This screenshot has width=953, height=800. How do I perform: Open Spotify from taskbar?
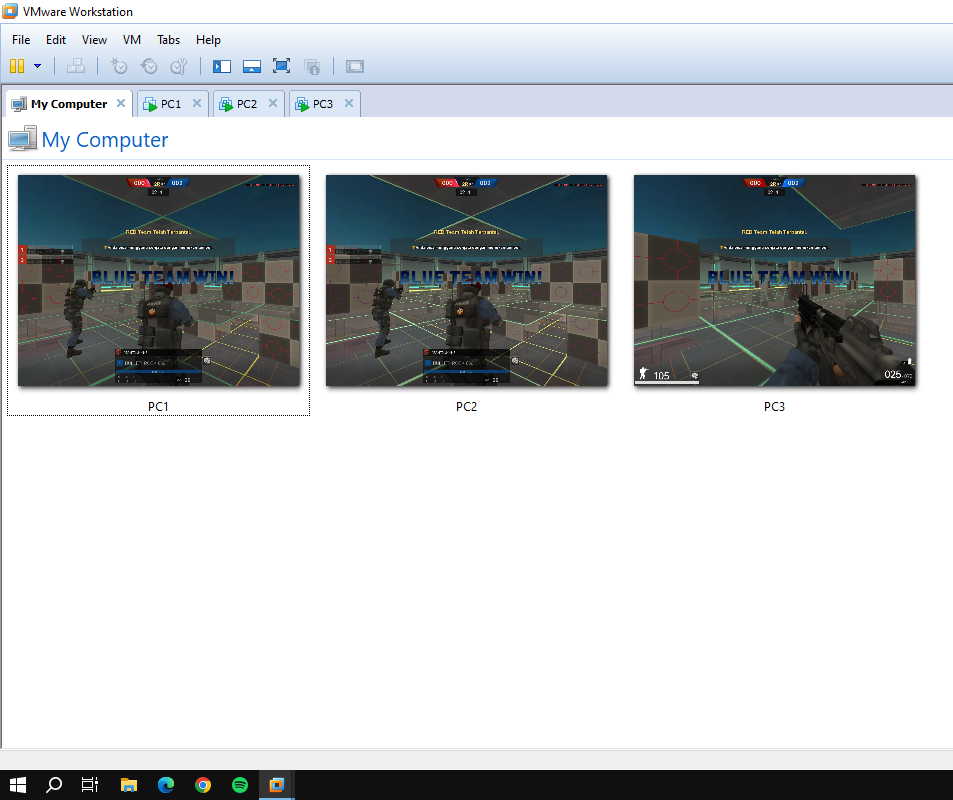click(x=240, y=785)
